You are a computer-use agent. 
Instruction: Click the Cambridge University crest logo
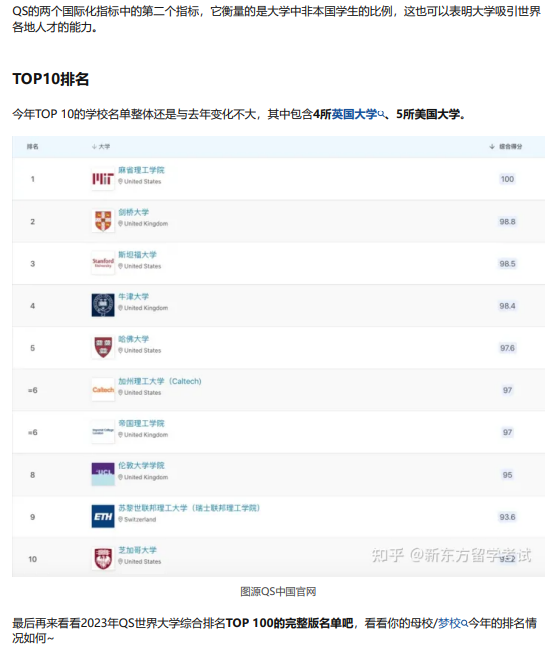click(x=103, y=221)
